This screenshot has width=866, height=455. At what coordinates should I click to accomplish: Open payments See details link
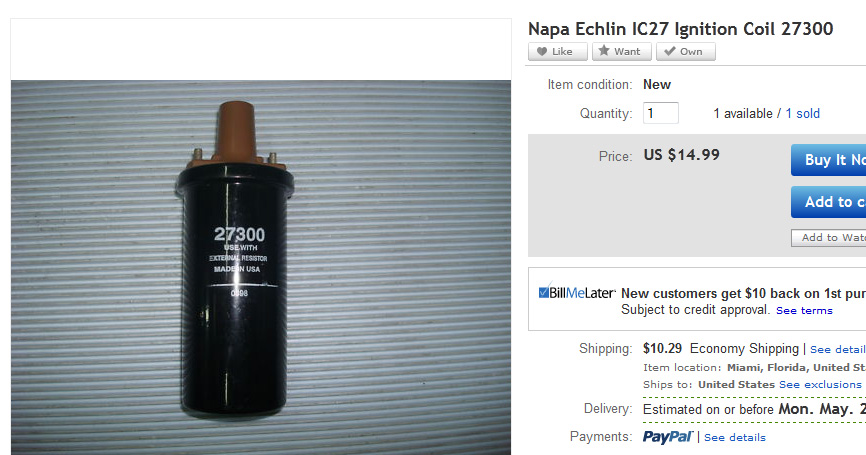735,437
